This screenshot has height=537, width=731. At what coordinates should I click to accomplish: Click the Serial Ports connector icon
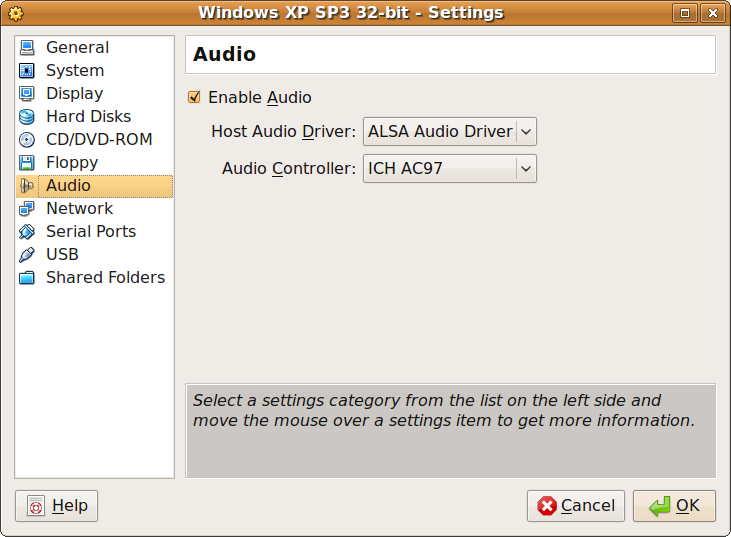[x=27, y=232]
